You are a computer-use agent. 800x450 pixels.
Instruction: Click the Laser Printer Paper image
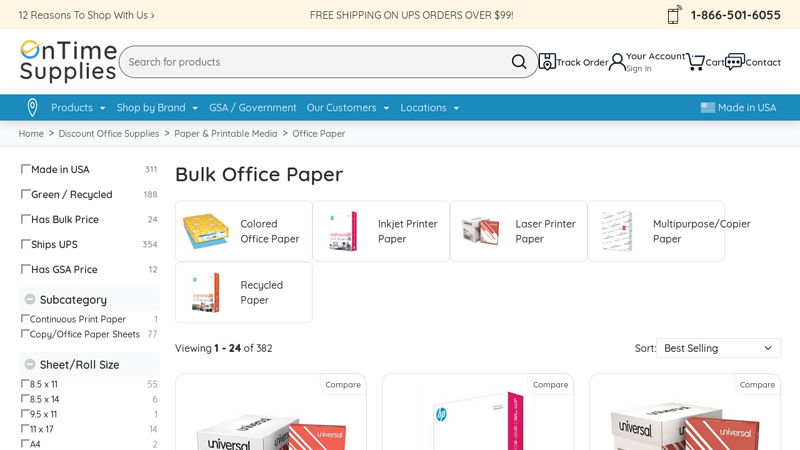(480, 231)
